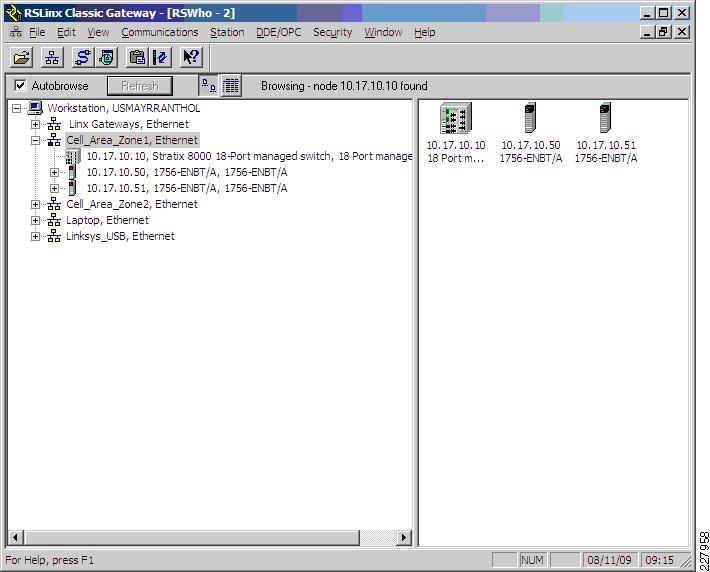Open the Help menu
Viewport: 710px width, 572px height.
pos(425,32)
